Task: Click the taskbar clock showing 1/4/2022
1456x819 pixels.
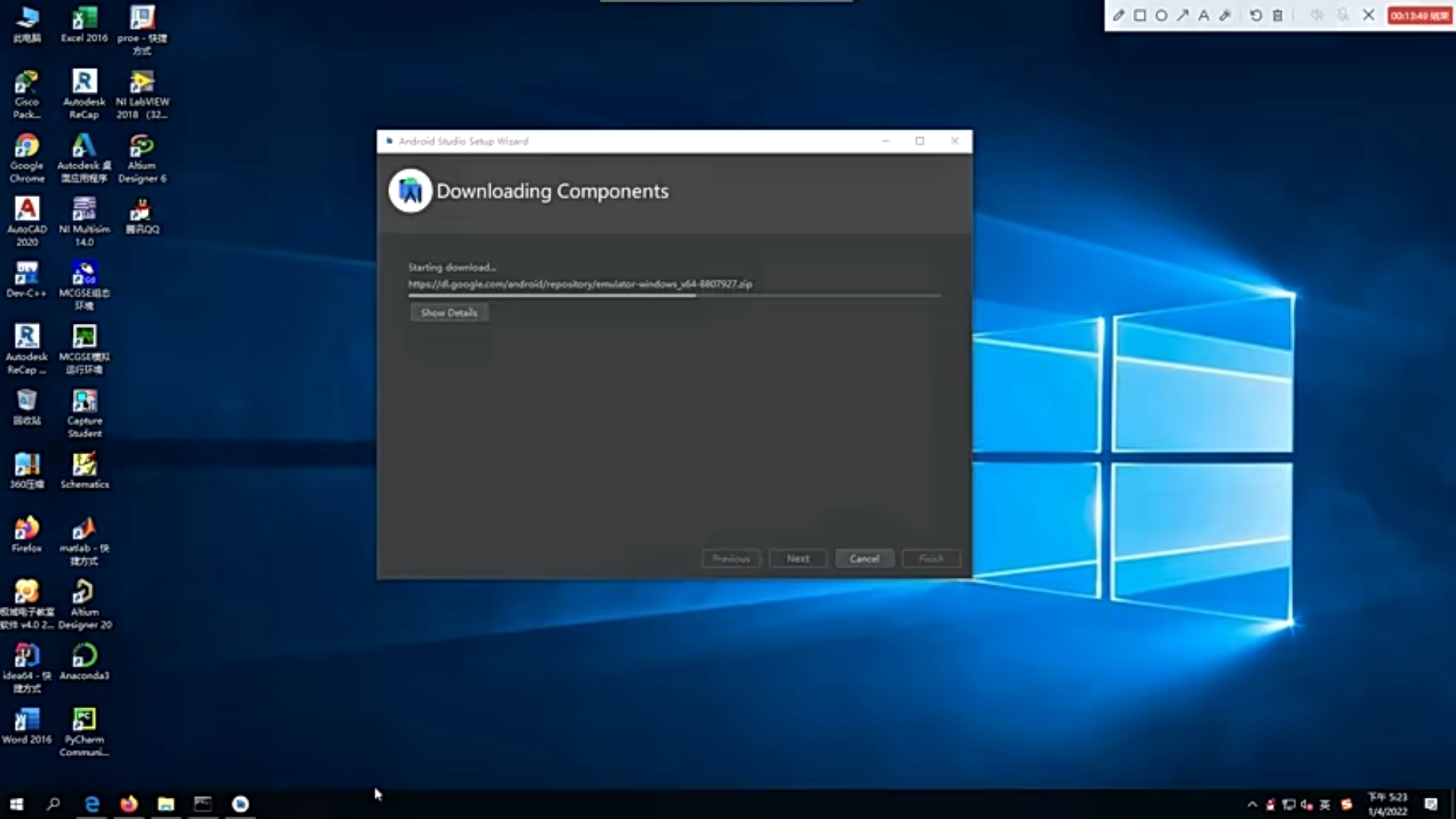Action: [x=1388, y=805]
